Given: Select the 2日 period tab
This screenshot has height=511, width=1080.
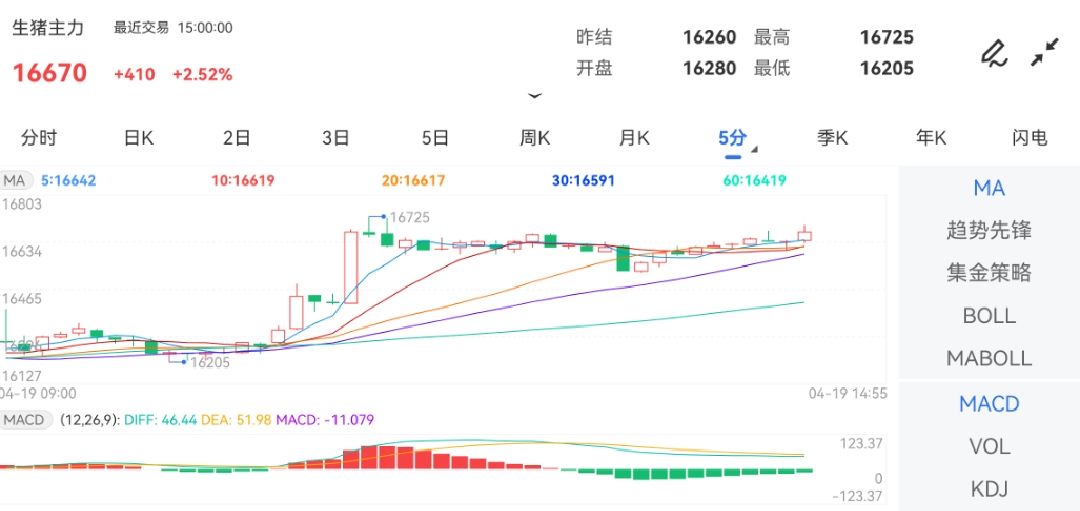Looking at the screenshot, I should 237,138.
